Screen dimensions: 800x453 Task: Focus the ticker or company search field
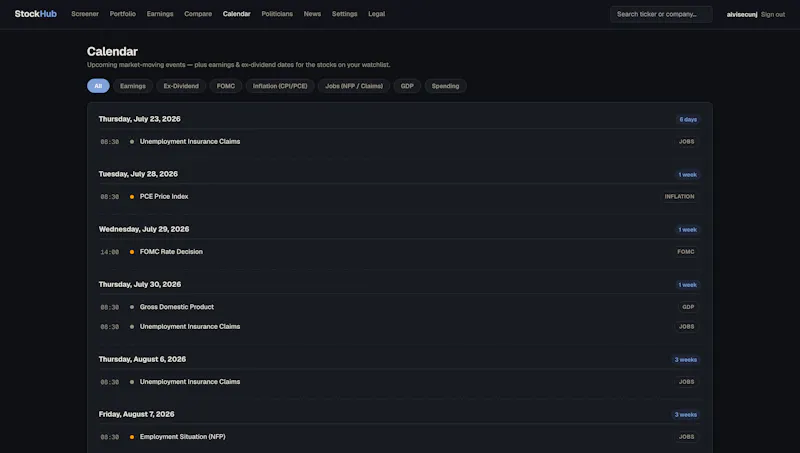(661, 14)
